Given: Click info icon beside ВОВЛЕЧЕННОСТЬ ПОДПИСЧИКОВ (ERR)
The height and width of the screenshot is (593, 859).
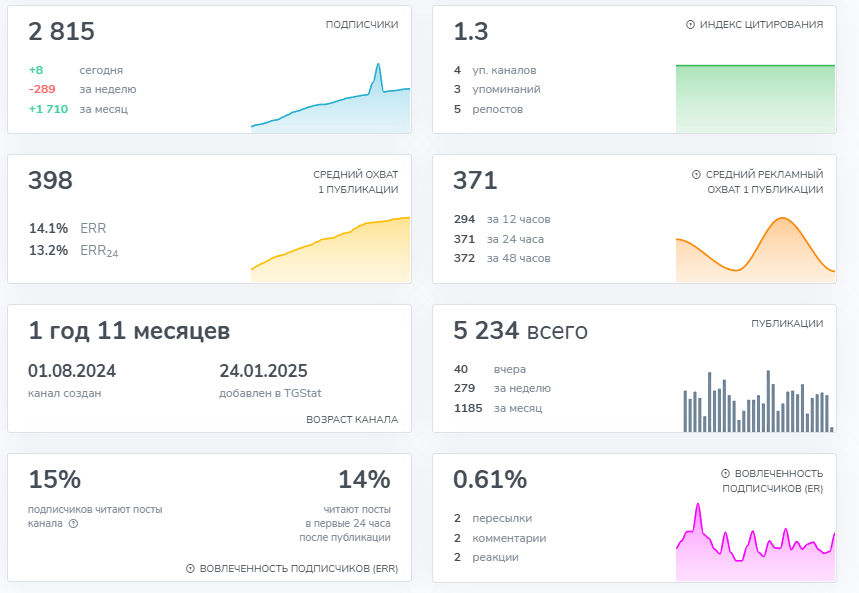Looking at the screenshot, I should point(190,569).
